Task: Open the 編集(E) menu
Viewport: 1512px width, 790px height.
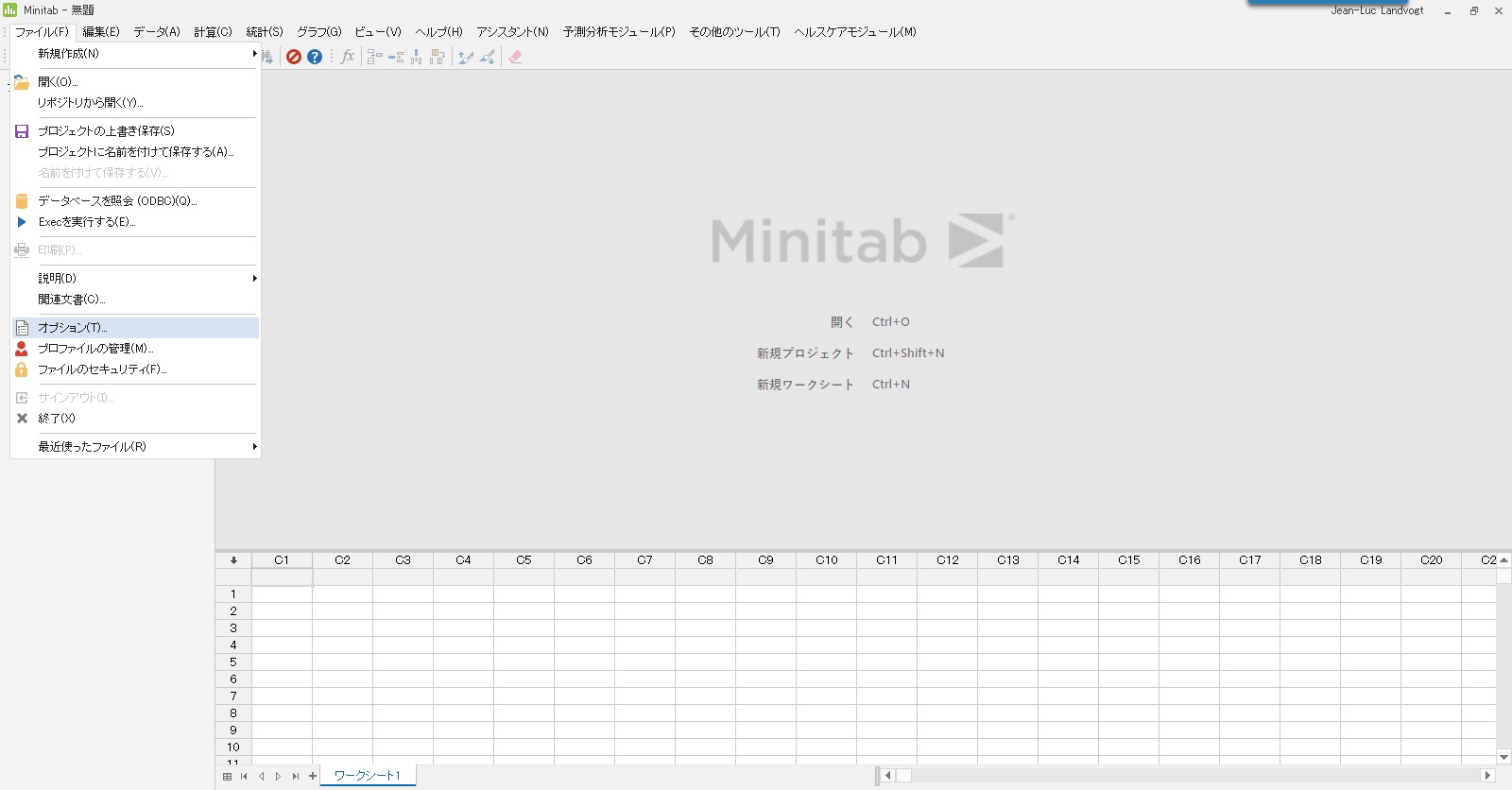Action: tap(101, 31)
